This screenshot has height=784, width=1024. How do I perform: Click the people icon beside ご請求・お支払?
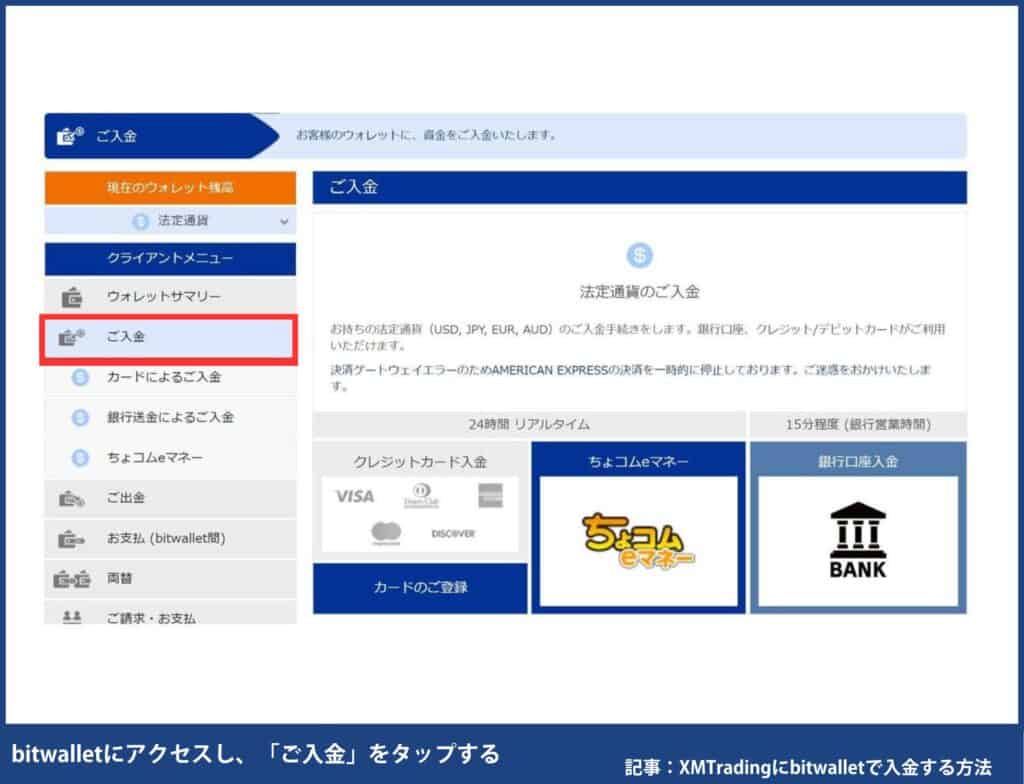72,616
